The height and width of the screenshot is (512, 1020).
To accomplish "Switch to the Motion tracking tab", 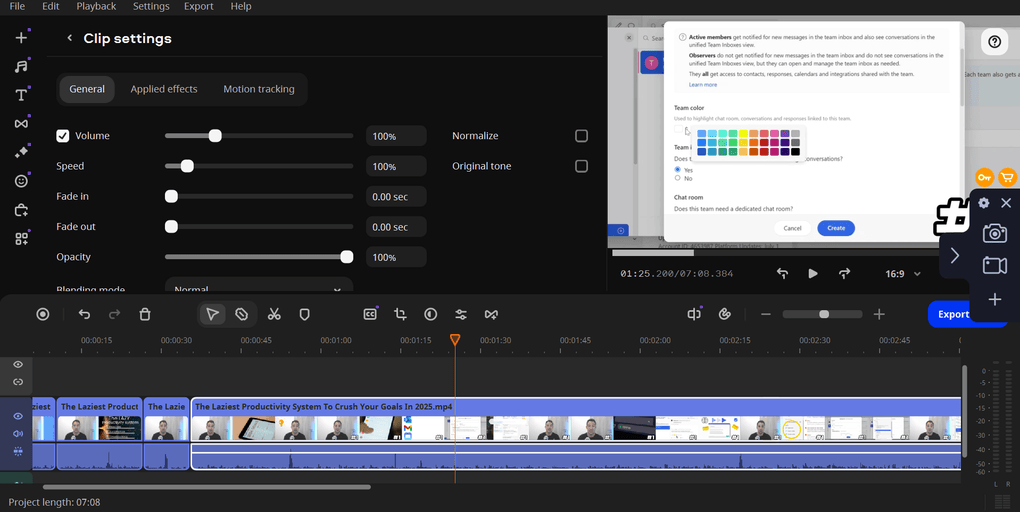I will tap(259, 89).
